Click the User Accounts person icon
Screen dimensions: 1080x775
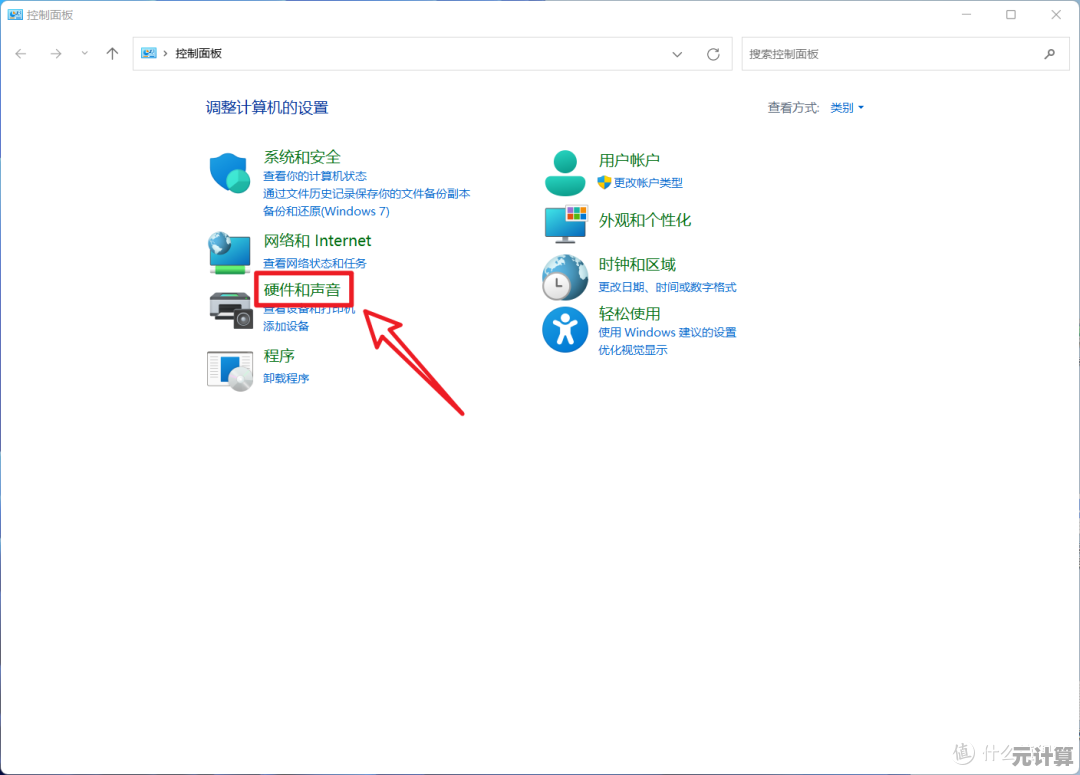point(565,172)
